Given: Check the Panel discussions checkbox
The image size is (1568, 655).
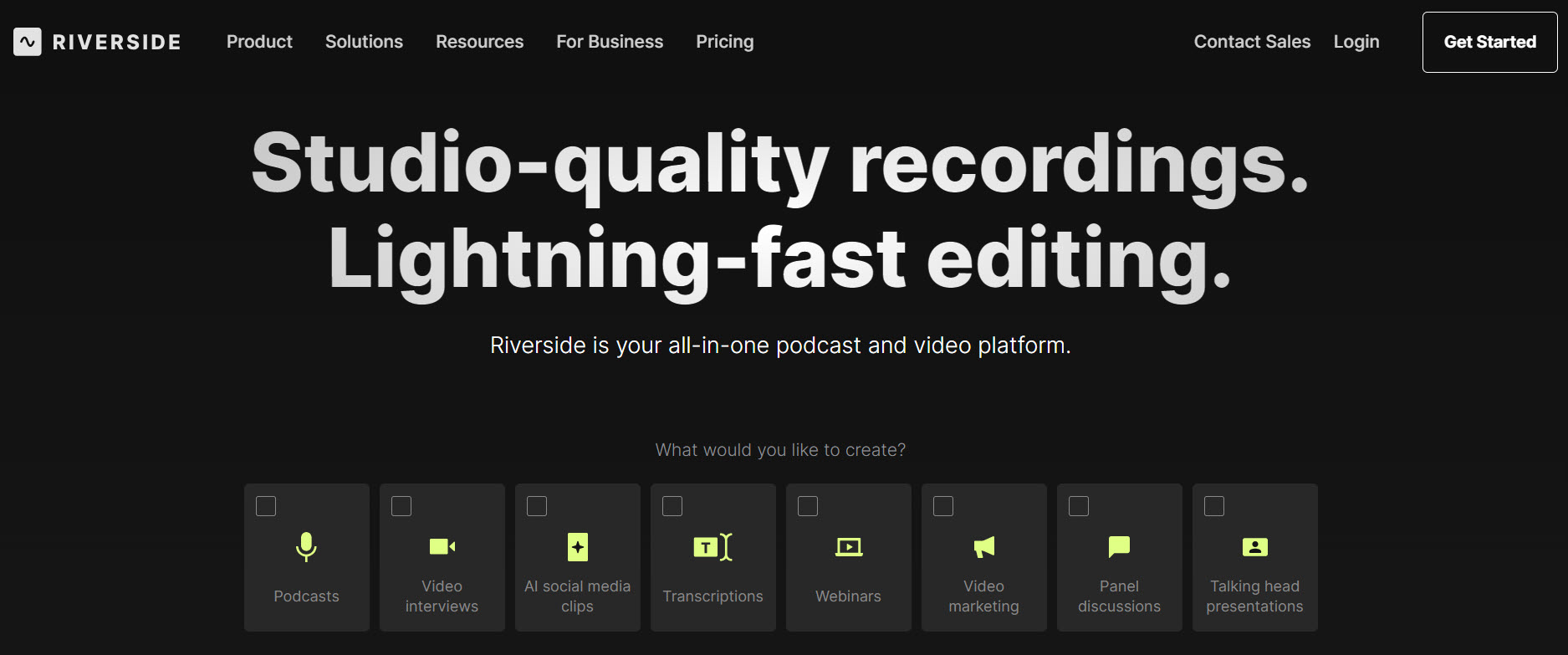Looking at the screenshot, I should [x=1079, y=506].
